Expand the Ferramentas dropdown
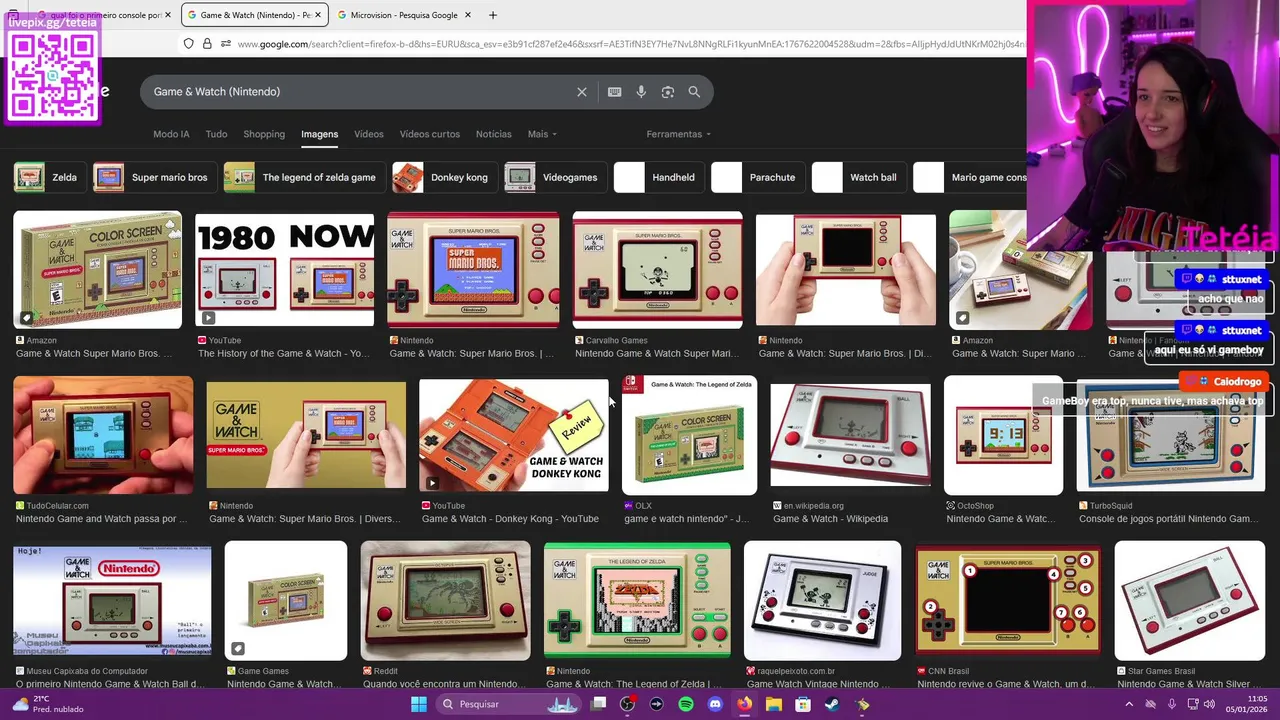 tap(679, 134)
